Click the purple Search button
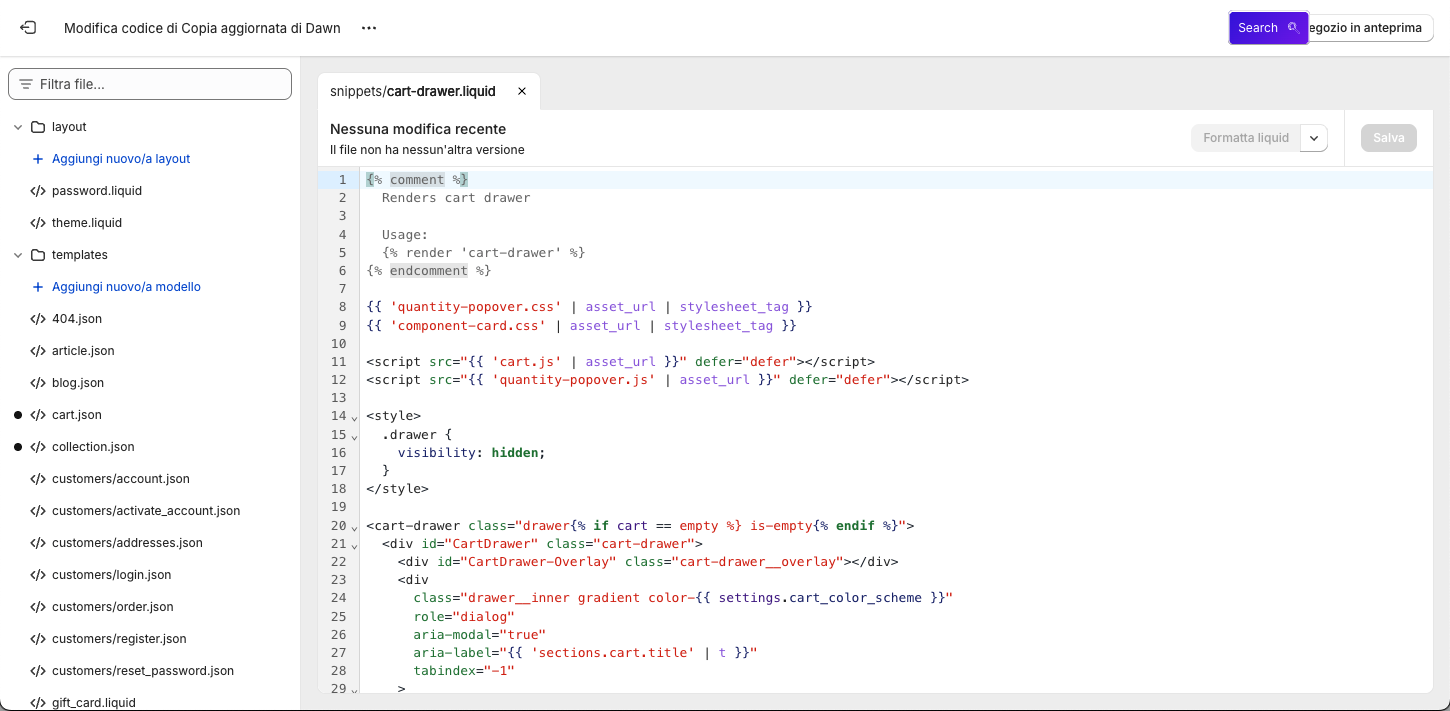Viewport: 1450px width, 711px height. coord(1268,28)
